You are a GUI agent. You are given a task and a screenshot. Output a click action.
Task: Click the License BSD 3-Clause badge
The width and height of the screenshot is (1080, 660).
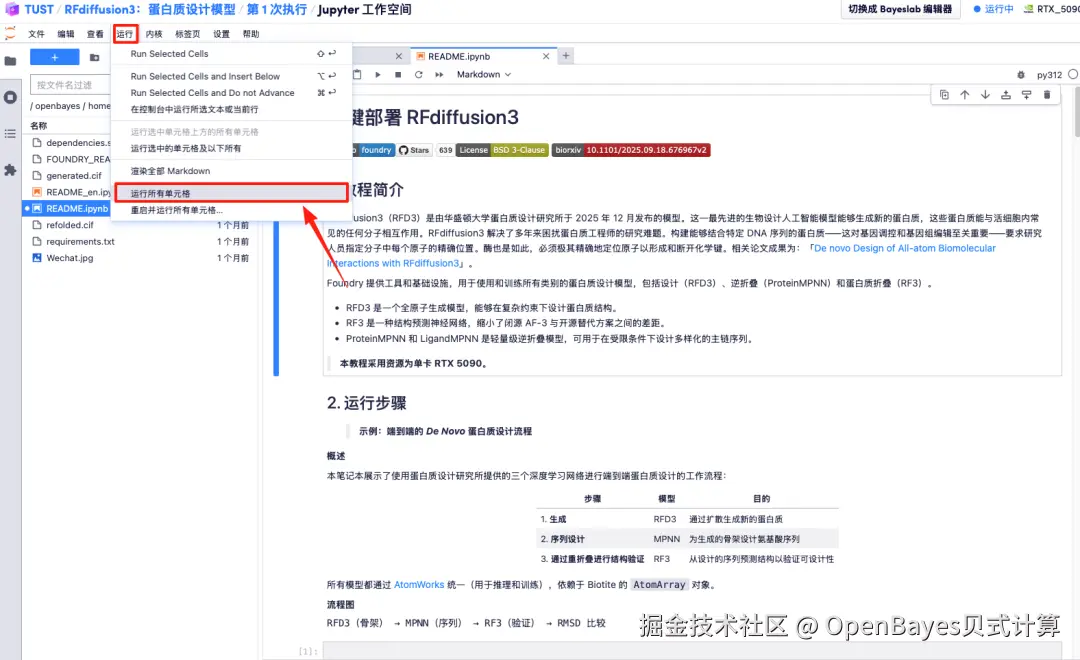click(503, 150)
